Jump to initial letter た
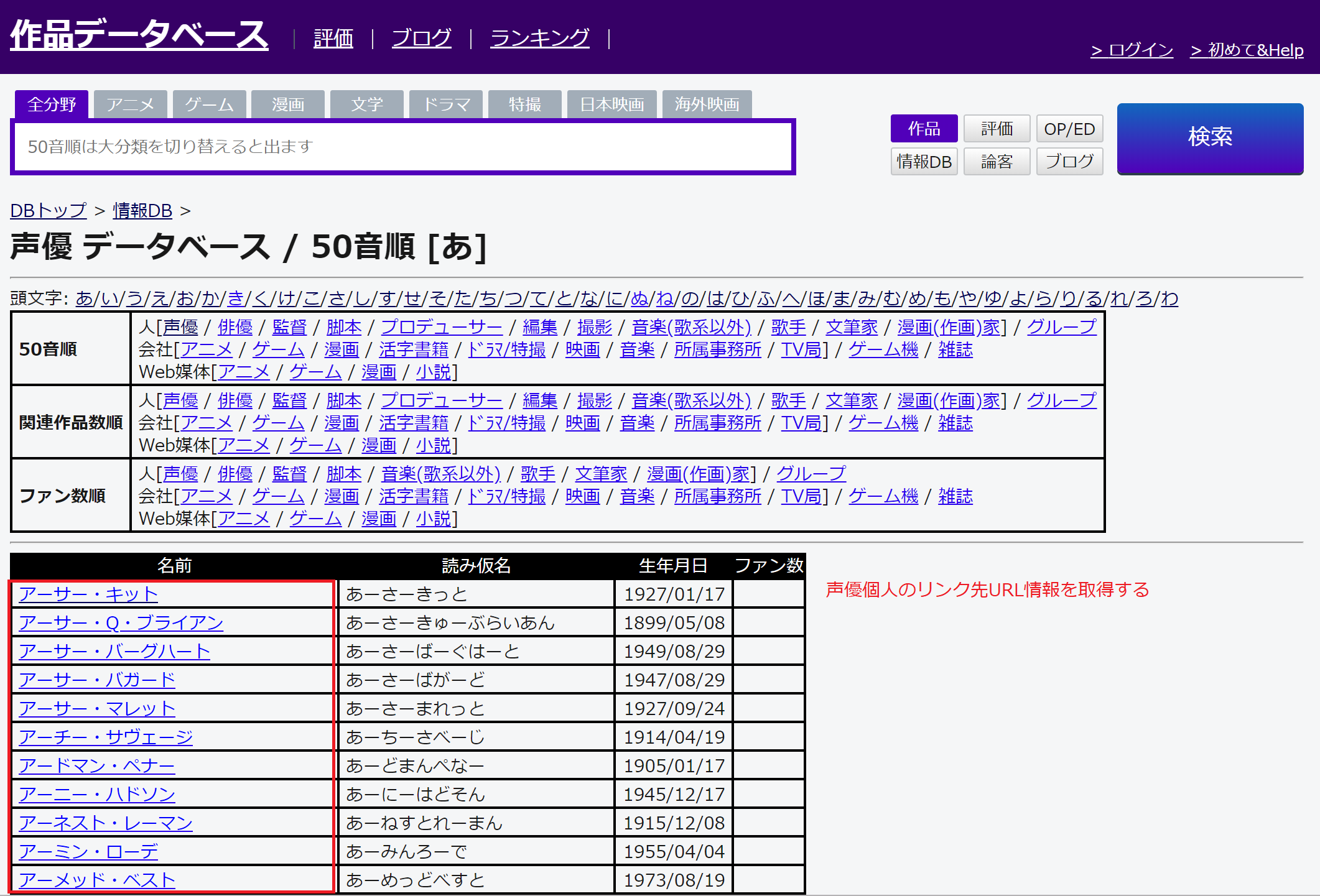 point(463,298)
